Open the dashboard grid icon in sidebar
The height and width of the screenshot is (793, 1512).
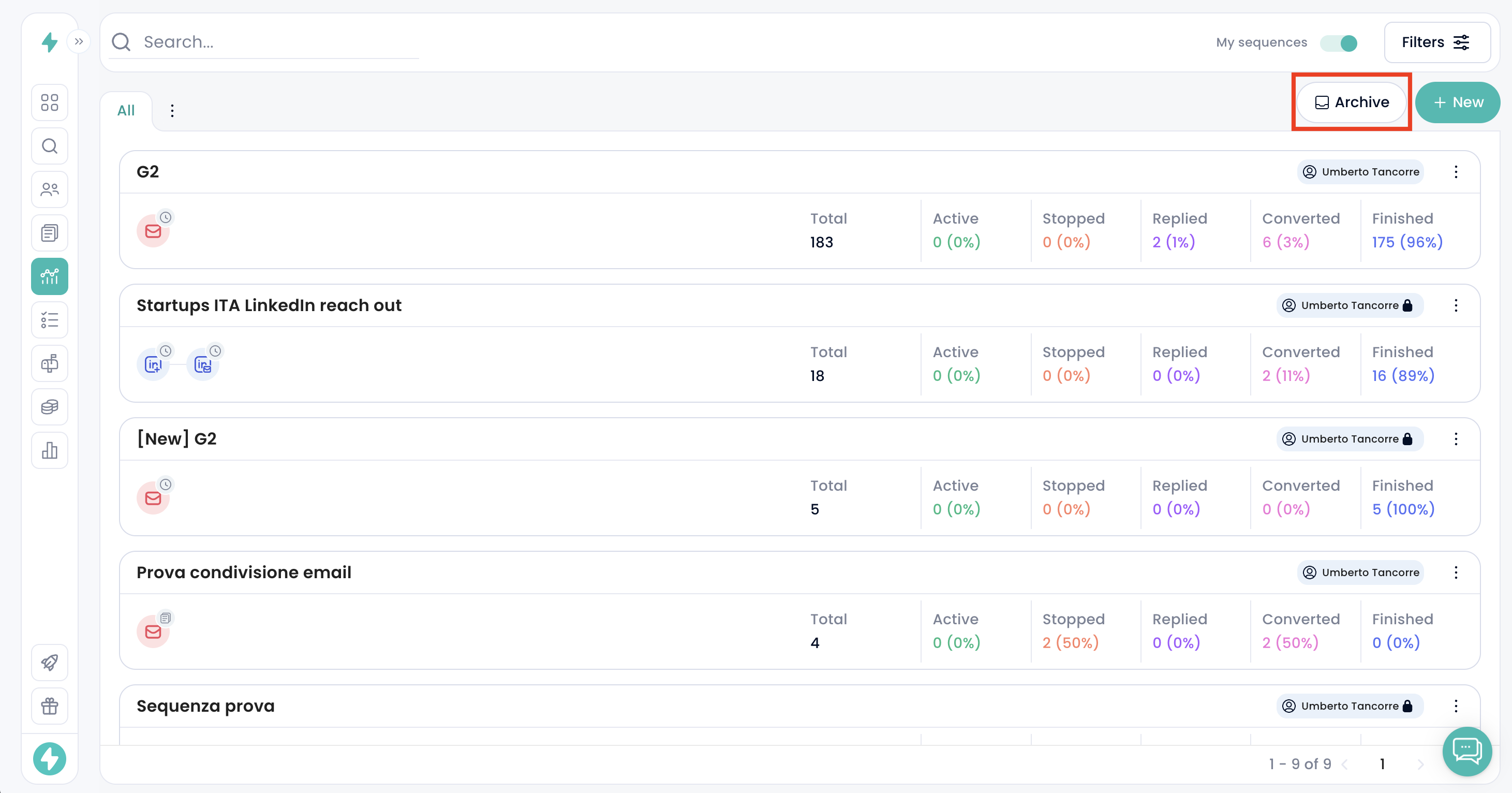pyautogui.click(x=49, y=102)
